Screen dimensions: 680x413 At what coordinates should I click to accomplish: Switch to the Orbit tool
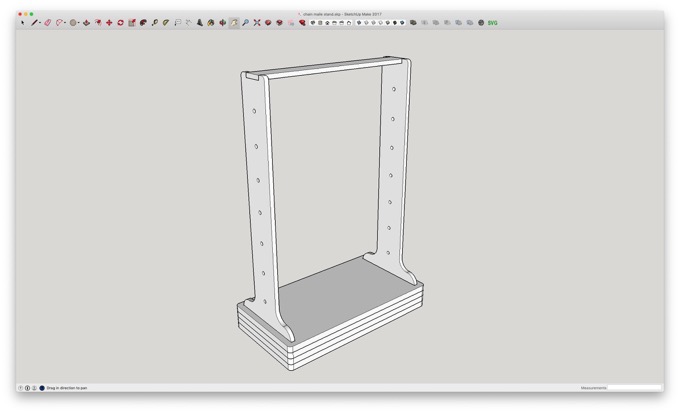(222, 23)
